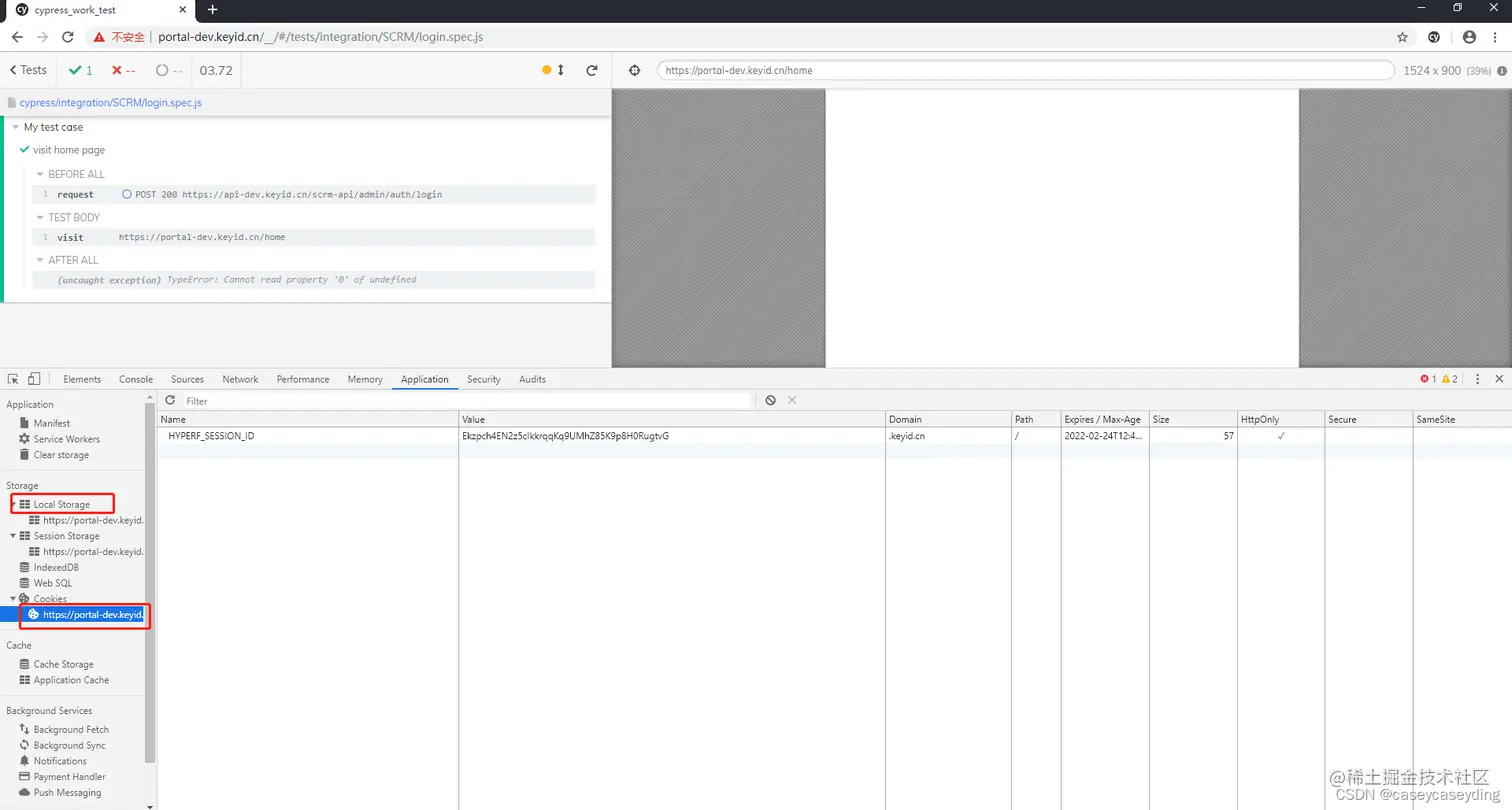Open Background Sync service
This screenshot has height=810, width=1512.
pos(69,745)
